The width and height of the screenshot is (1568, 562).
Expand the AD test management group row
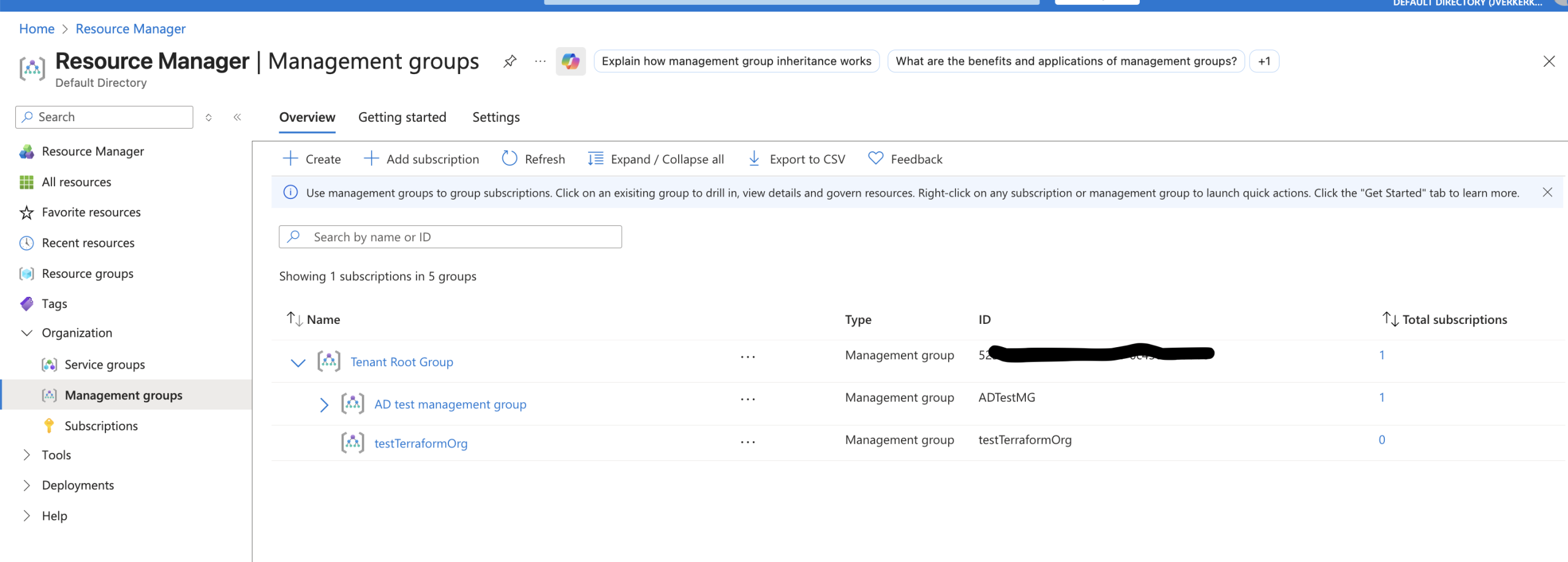[x=324, y=405]
